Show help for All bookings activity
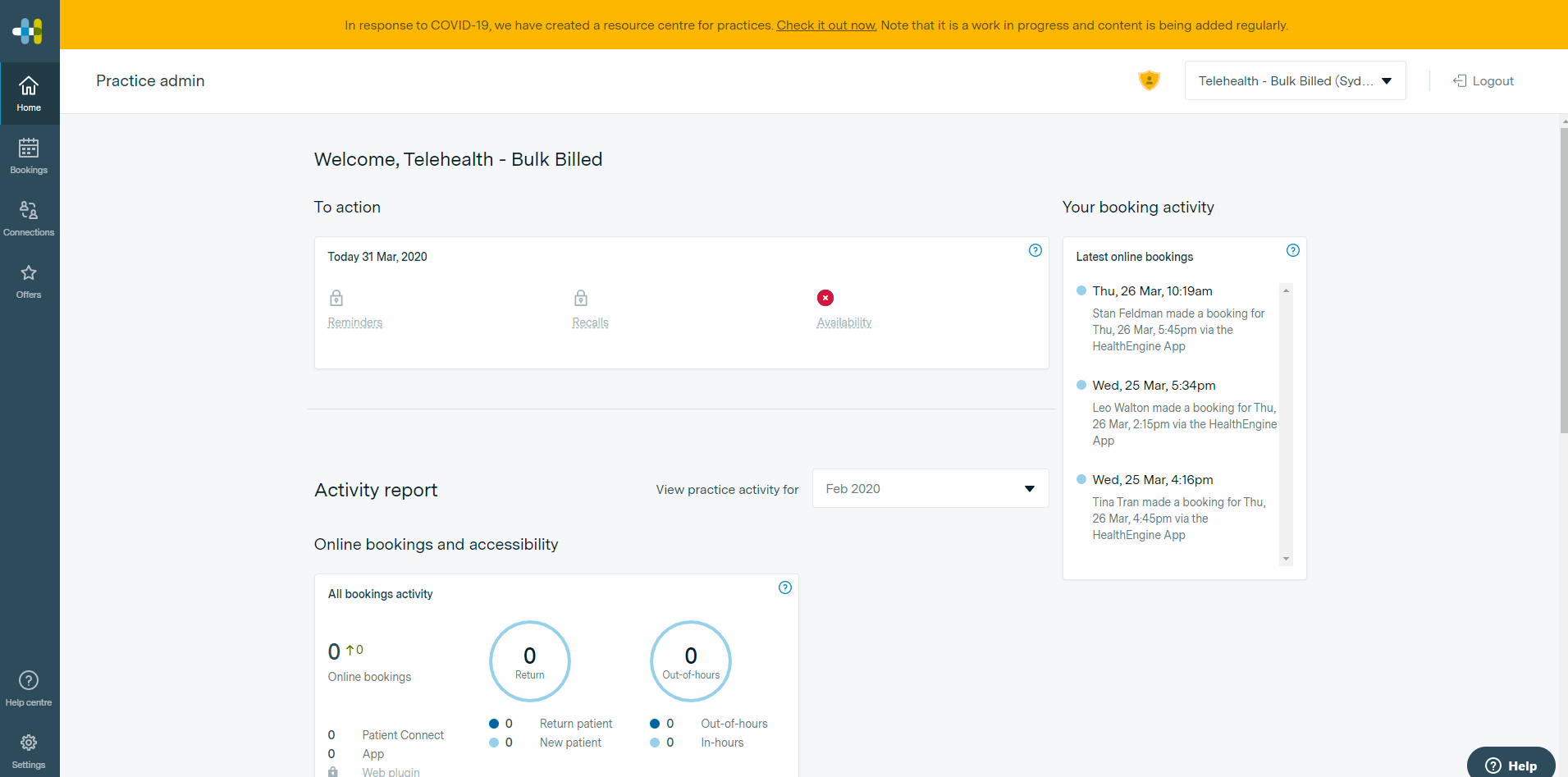This screenshot has height=777, width=1568. click(784, 587)
